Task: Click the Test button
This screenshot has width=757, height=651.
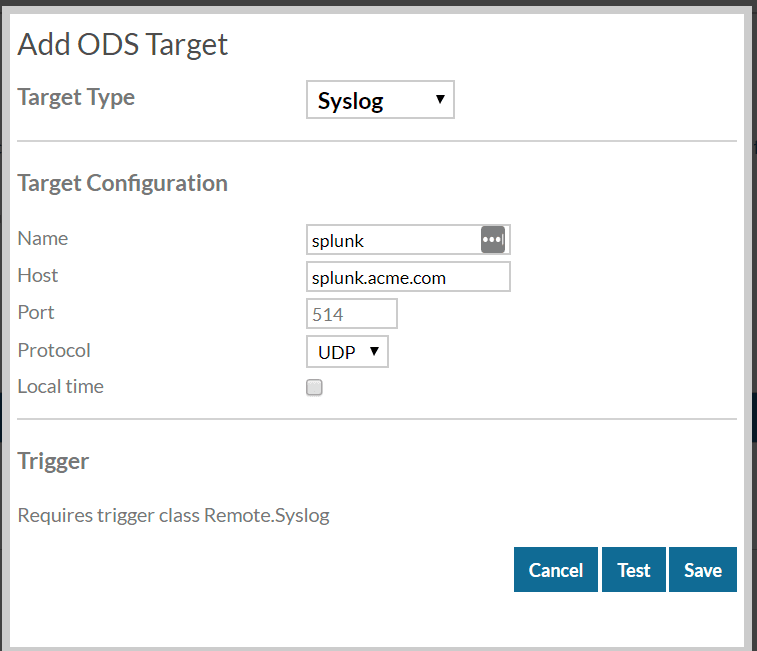Action: point(634,570)
